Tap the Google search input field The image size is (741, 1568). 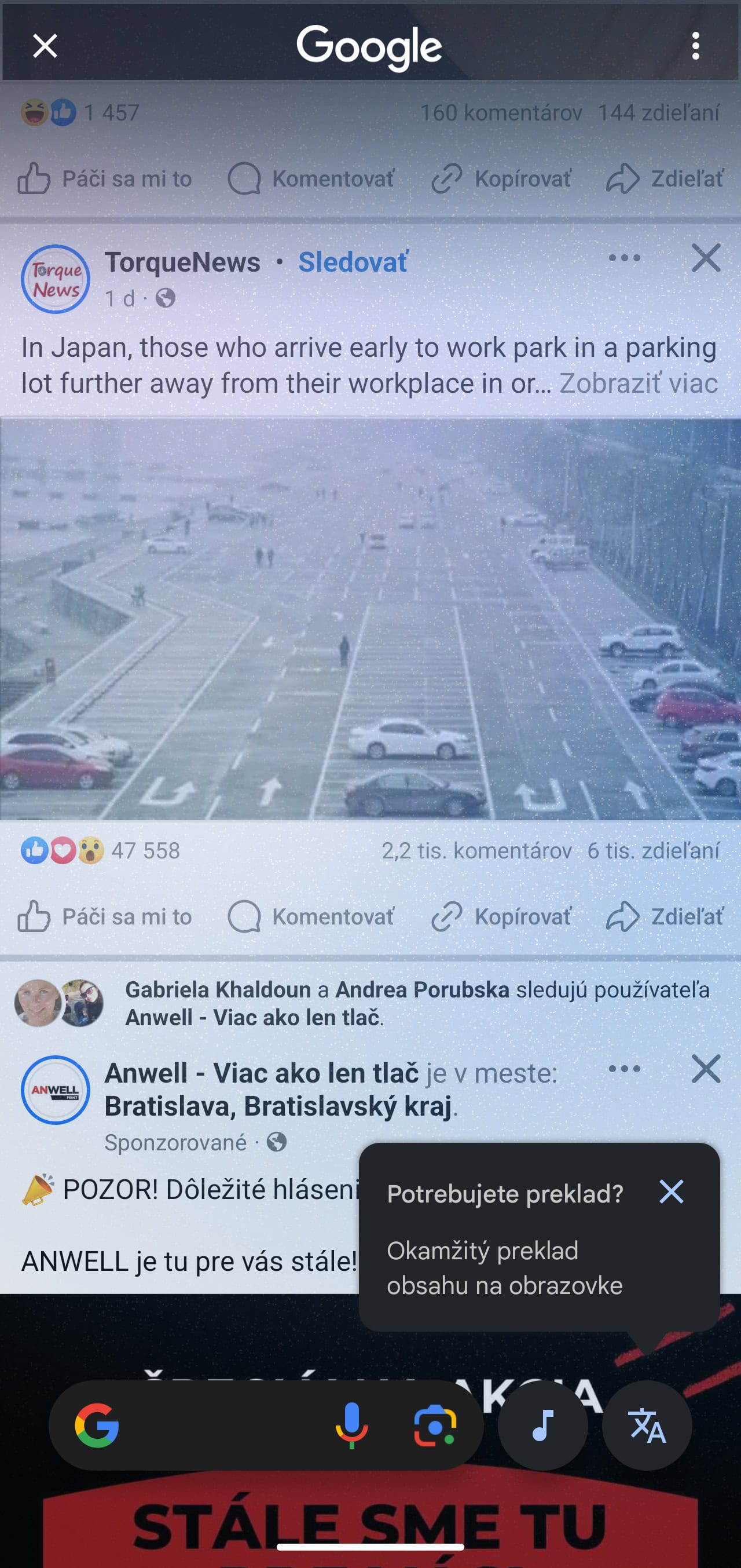pyautogui.click(x=225, y=1425)
